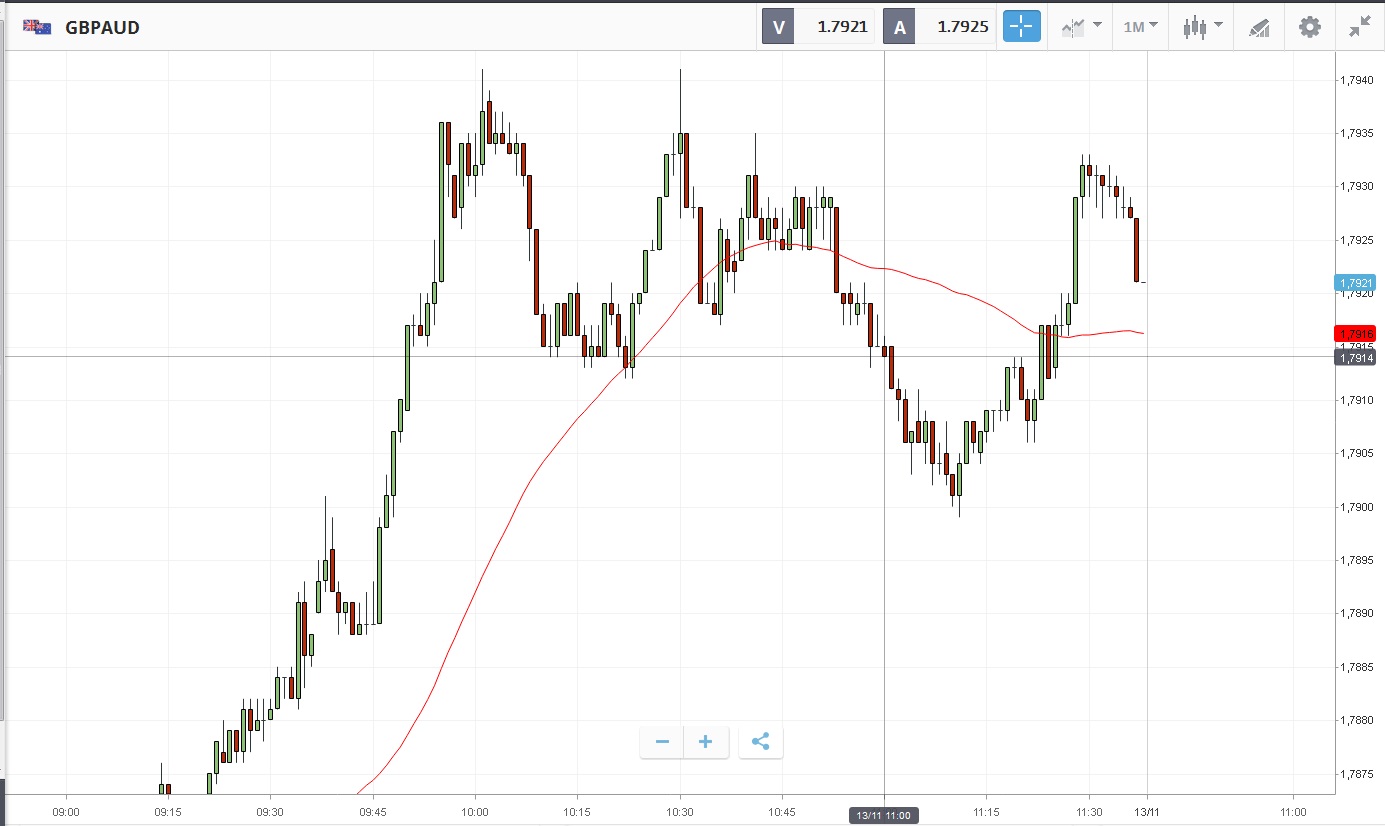Click the blue 1.7921 current price tag
Screen dimensions: 1385x826
[1354, 283]
